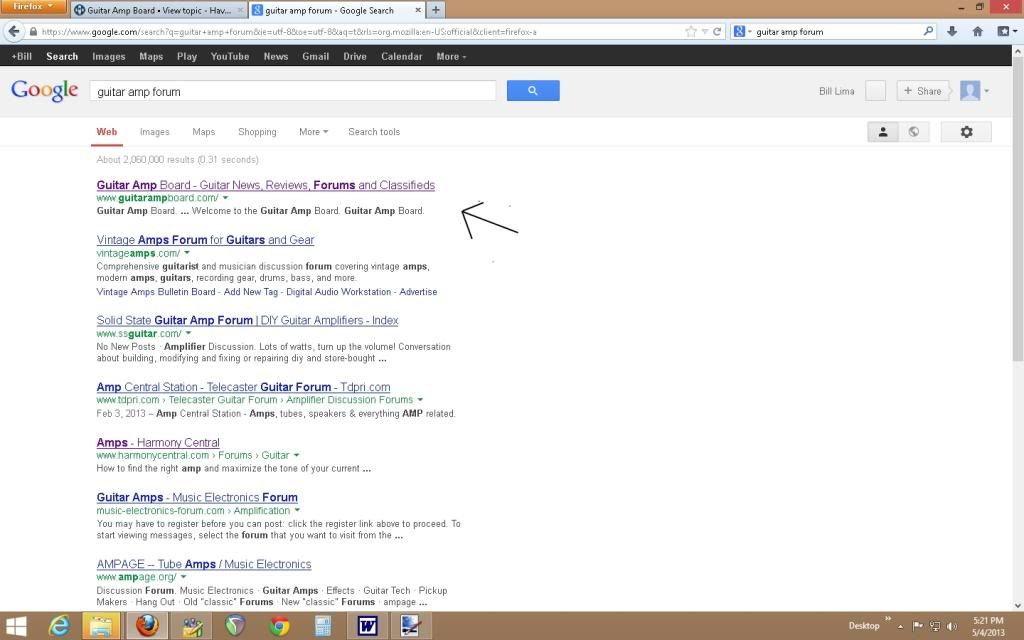Open AMPAGE Tube Amps result link
This screenshot has height=640, width=1024.
click(x=204, y=564)
